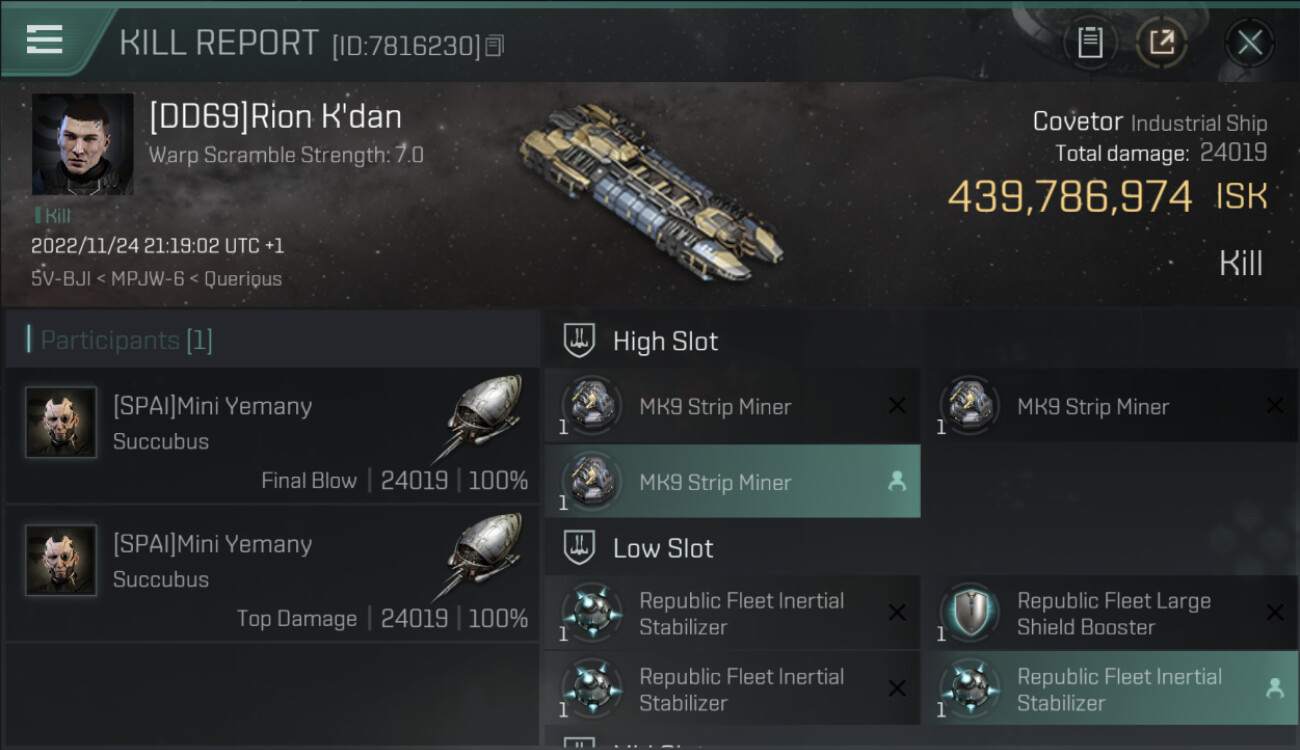Inspect the Covetor ship image
The height and width of the screenshot is (750, 1300).
click(650, 190)
